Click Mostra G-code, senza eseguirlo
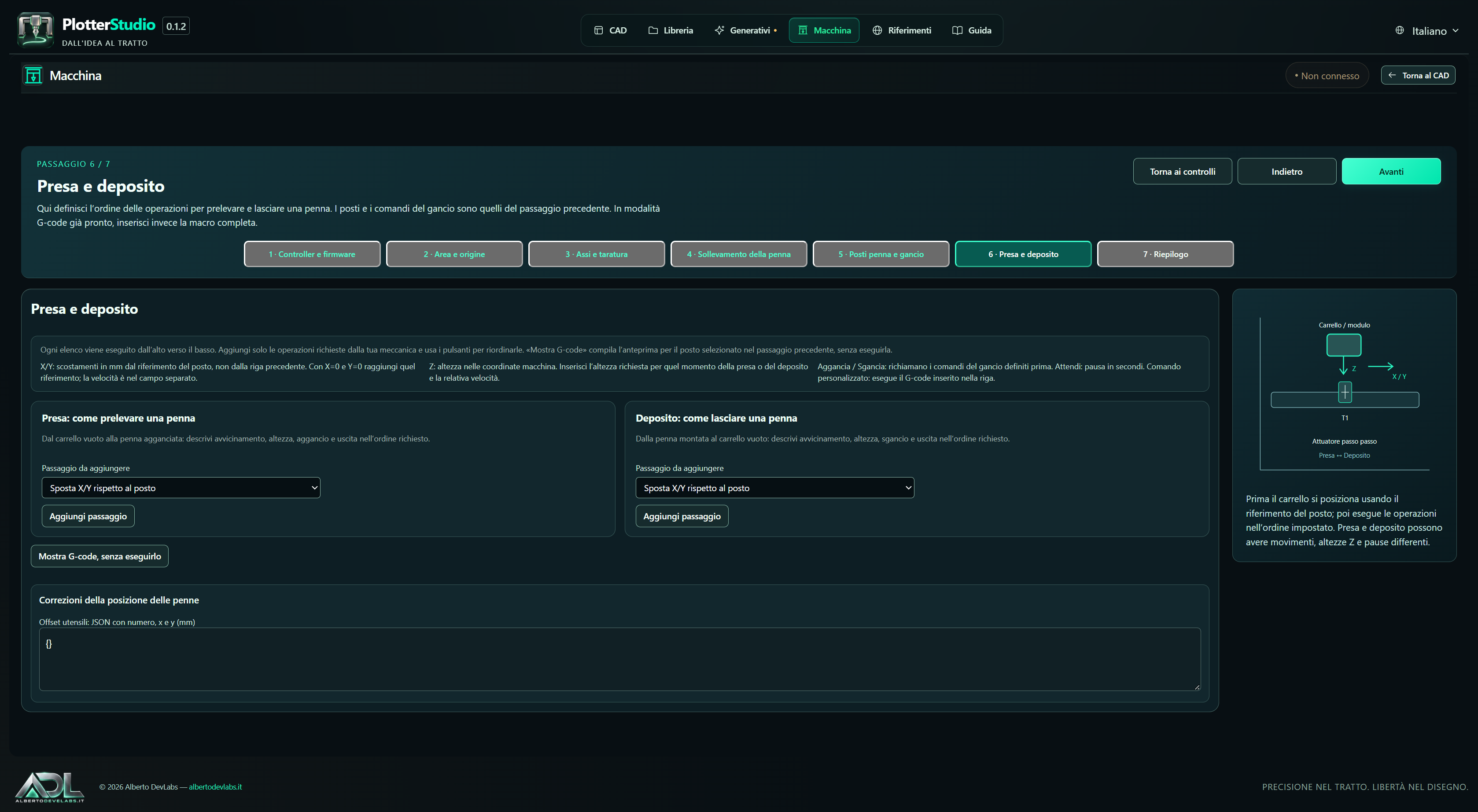Viewport: 1478px width, 812px height. [100, 556]
